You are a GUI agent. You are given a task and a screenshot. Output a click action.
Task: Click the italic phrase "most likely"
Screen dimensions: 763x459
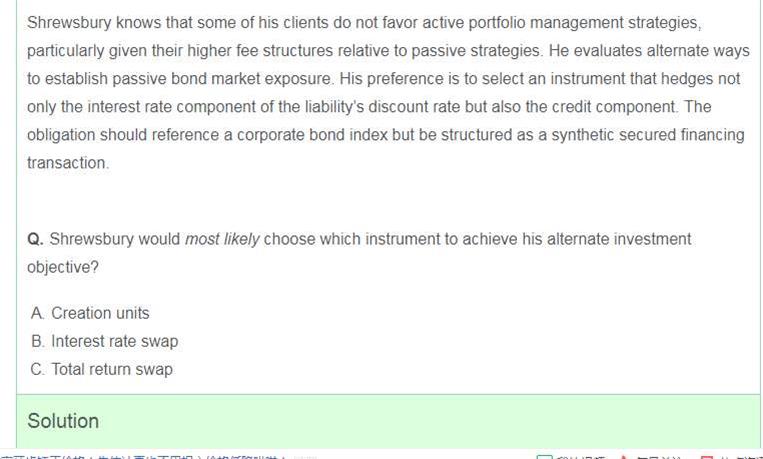pos(222,239)
